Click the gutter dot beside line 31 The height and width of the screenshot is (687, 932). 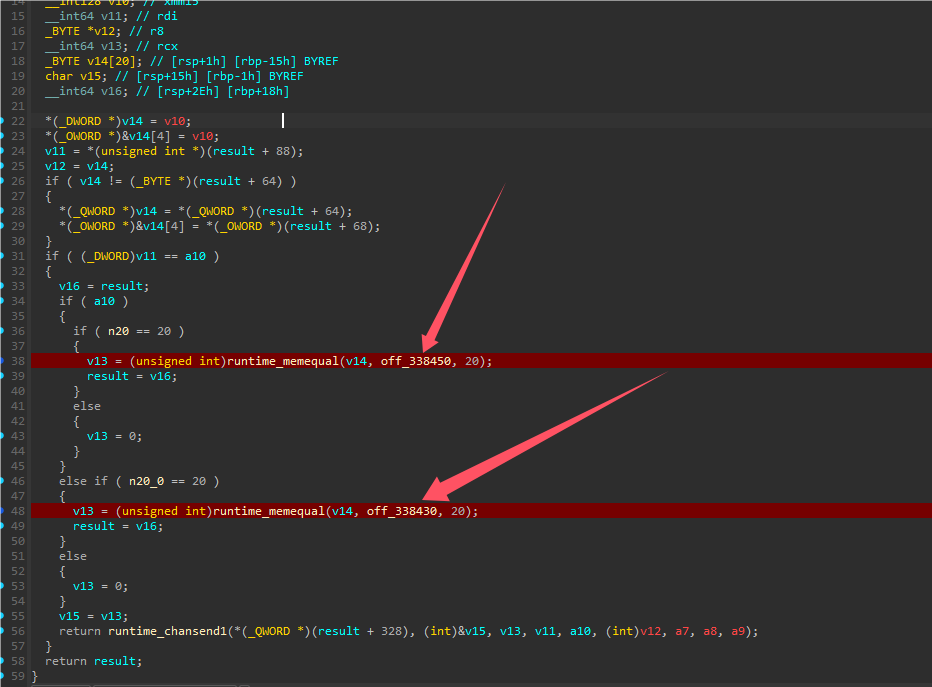3,256
